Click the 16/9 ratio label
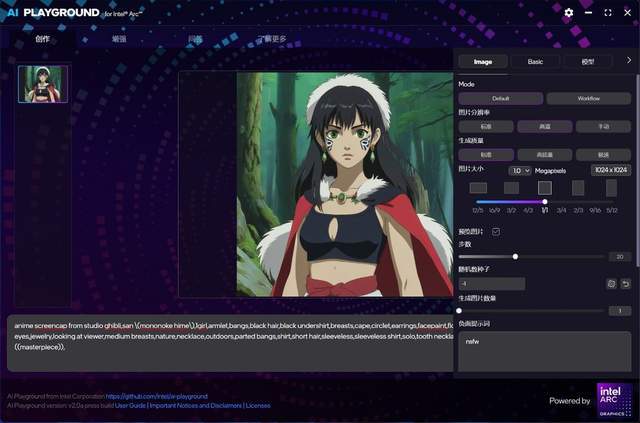 494,210
